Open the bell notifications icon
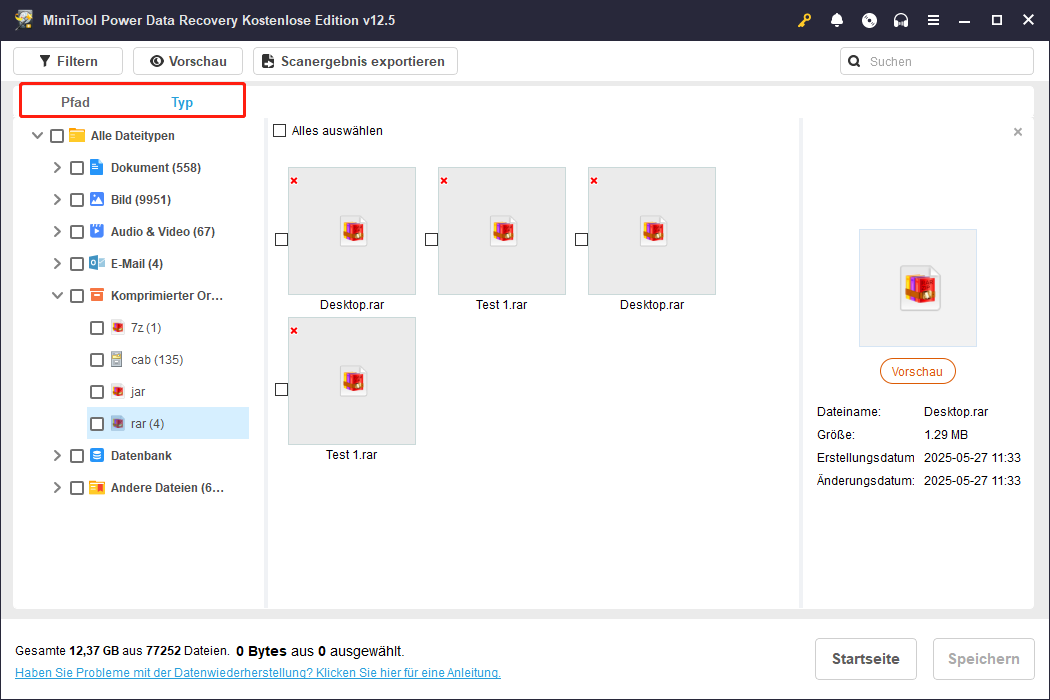 click(x=836, y=20)
